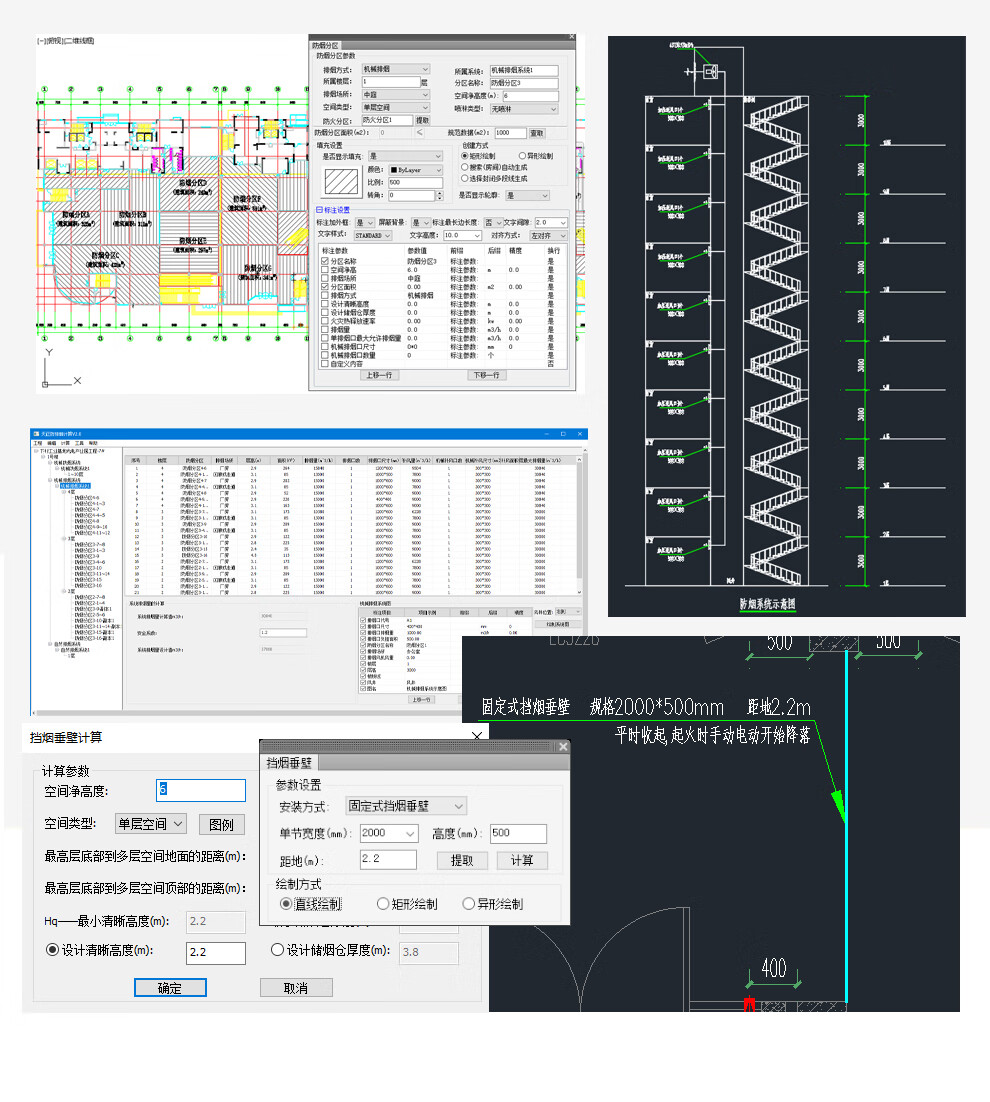Switch to the 防烟分区 tab
Screen dimensions: 990x1102
pos(327,45)
